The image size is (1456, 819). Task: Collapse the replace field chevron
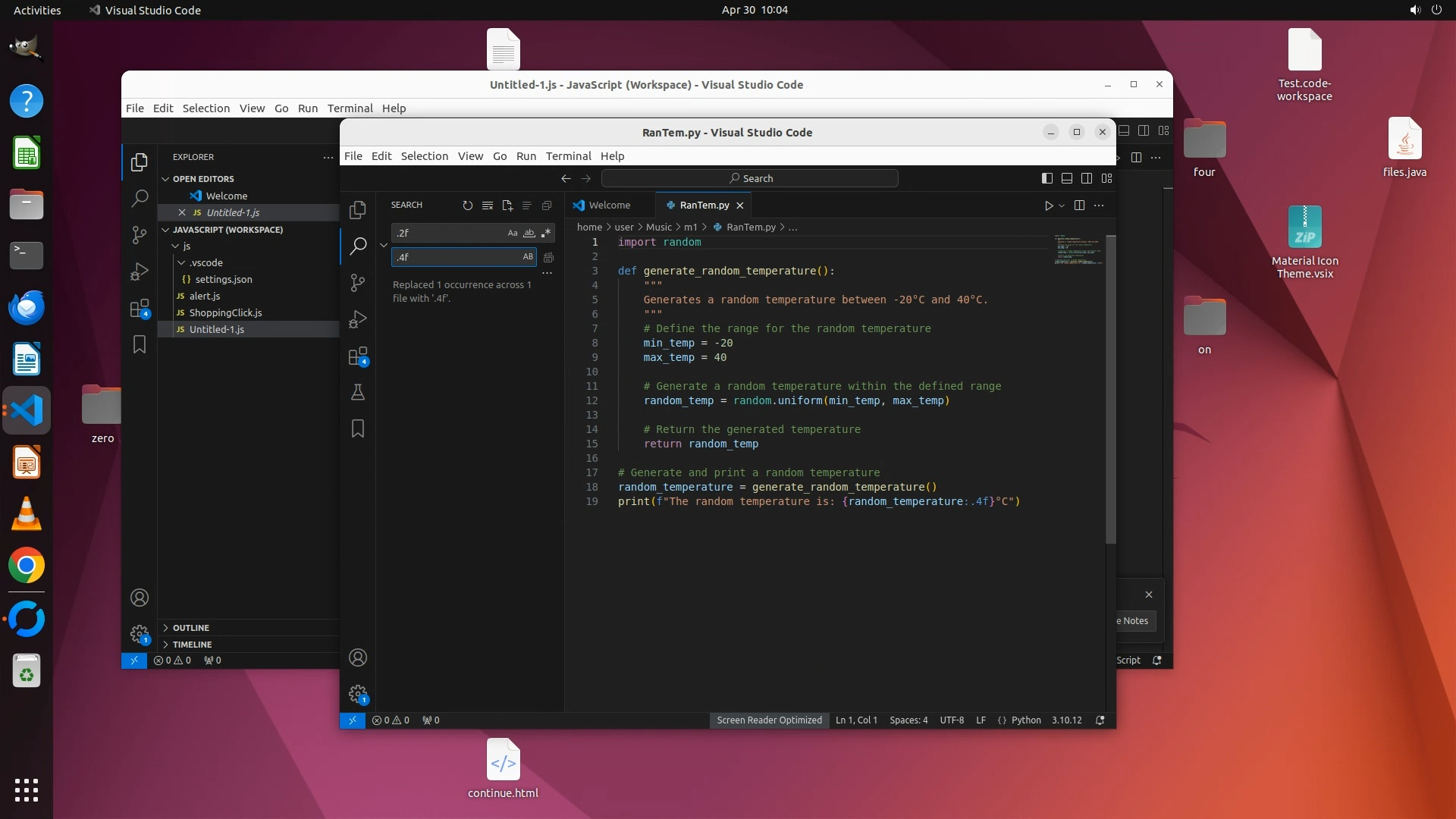[x=384, y=245]
